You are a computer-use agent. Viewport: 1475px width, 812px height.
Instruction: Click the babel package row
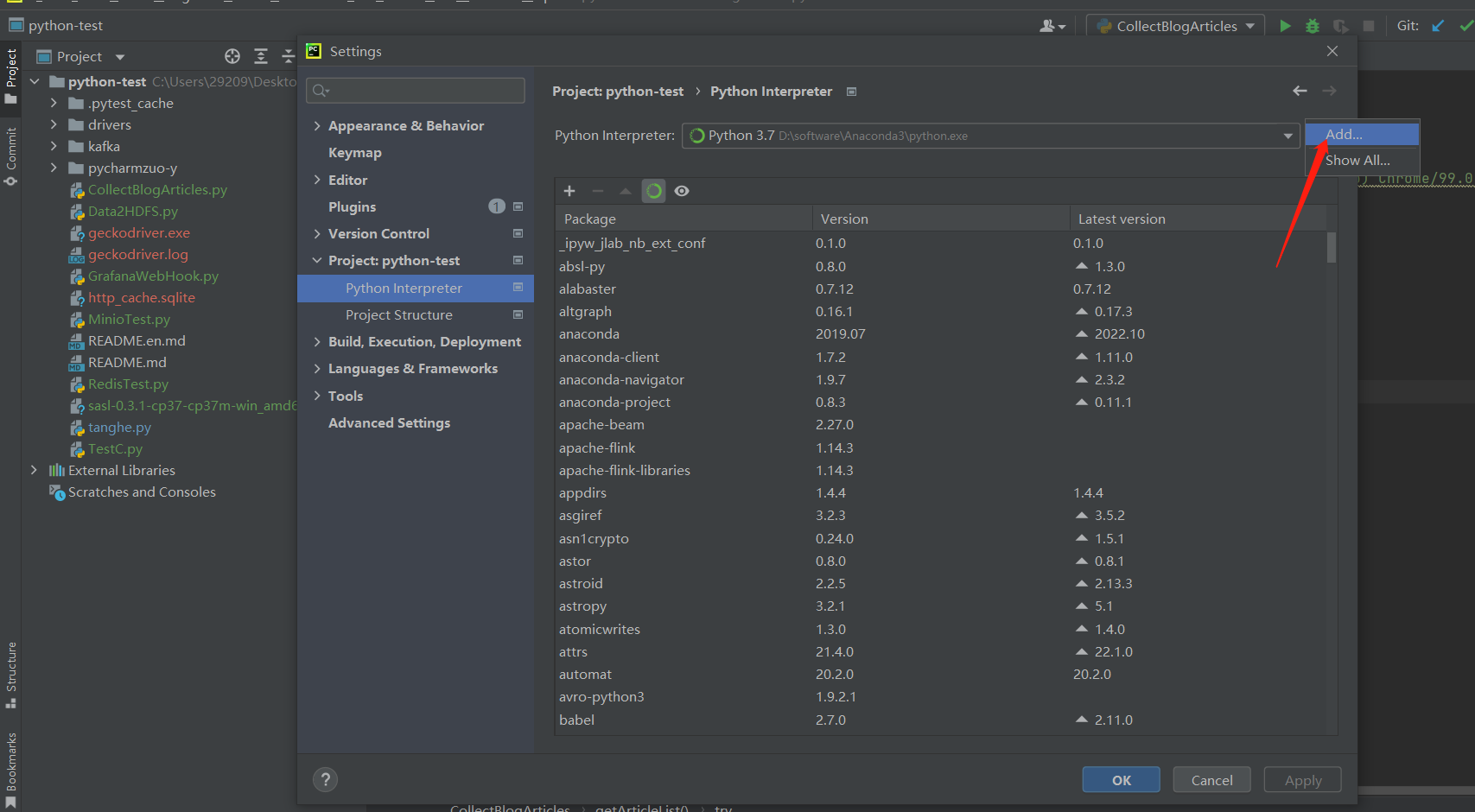click(x=942, y=720)
